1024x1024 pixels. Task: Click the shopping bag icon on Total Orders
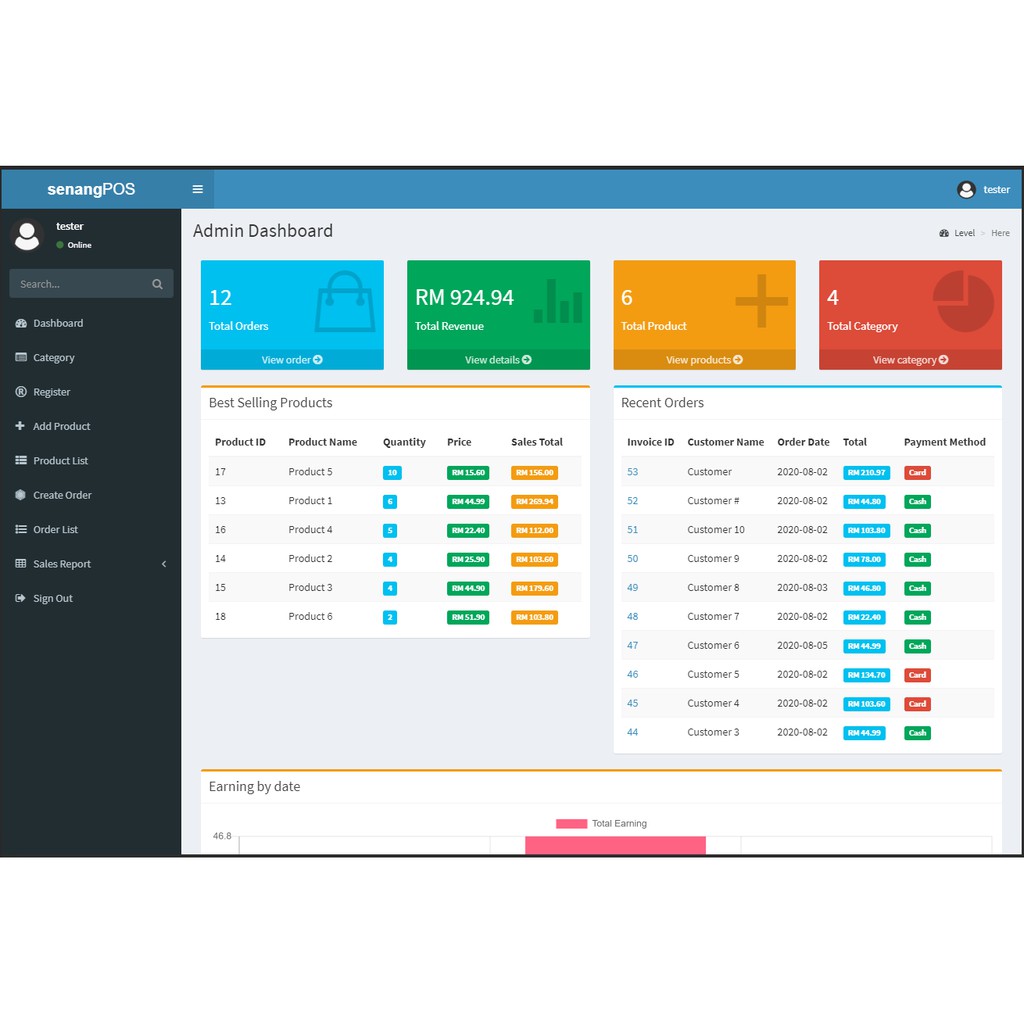click(345, 302)
